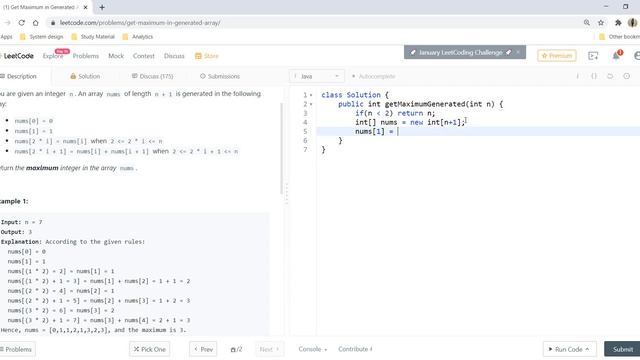Open the Chrome profile avatar

633,23
